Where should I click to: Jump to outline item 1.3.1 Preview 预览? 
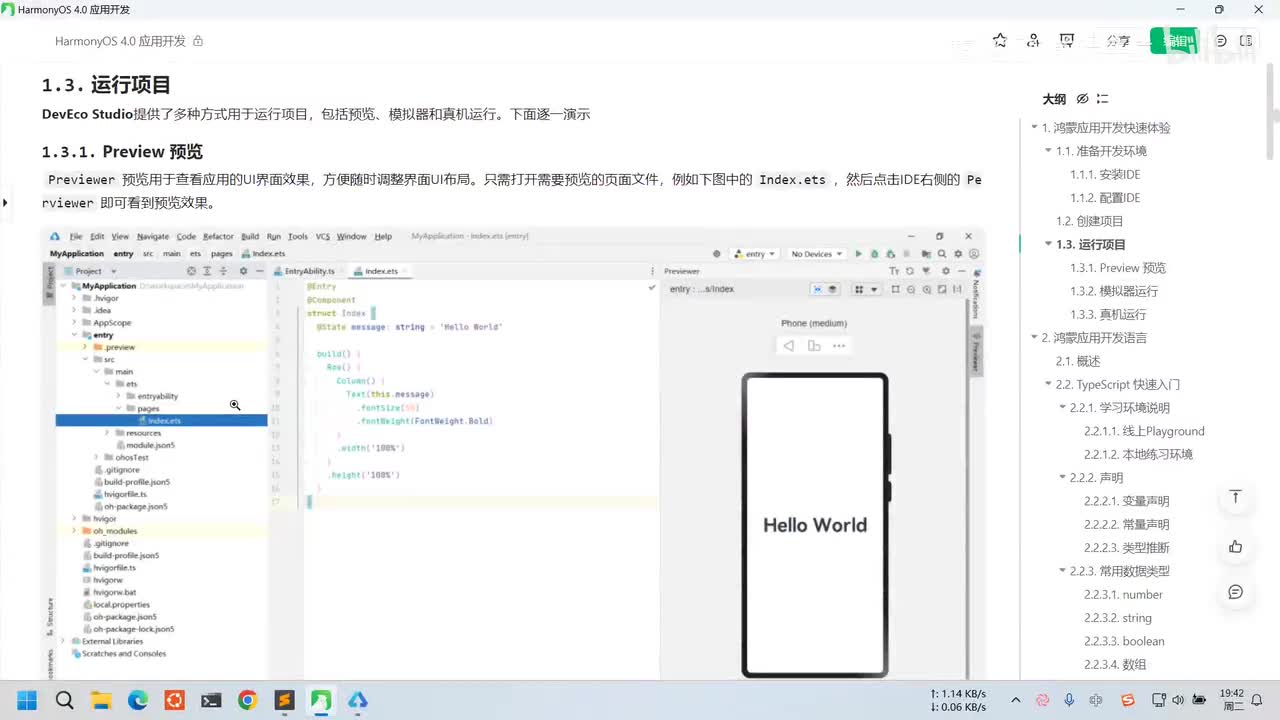1118,268
